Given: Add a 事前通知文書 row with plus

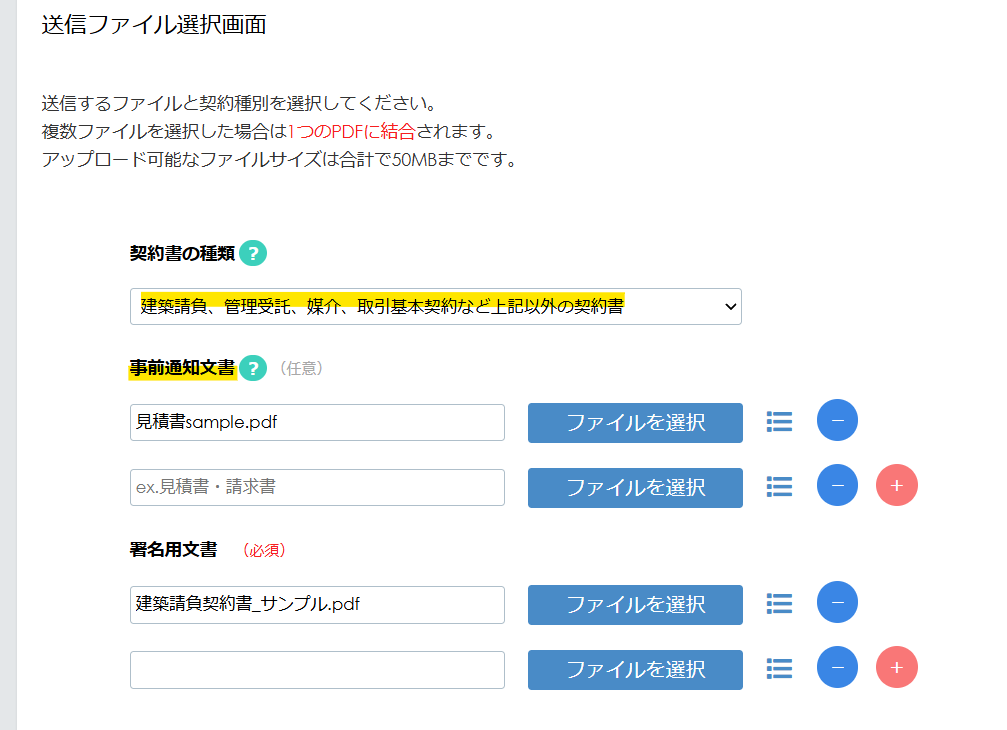Looking at the screenshot, I should click(x=897, y=485).
